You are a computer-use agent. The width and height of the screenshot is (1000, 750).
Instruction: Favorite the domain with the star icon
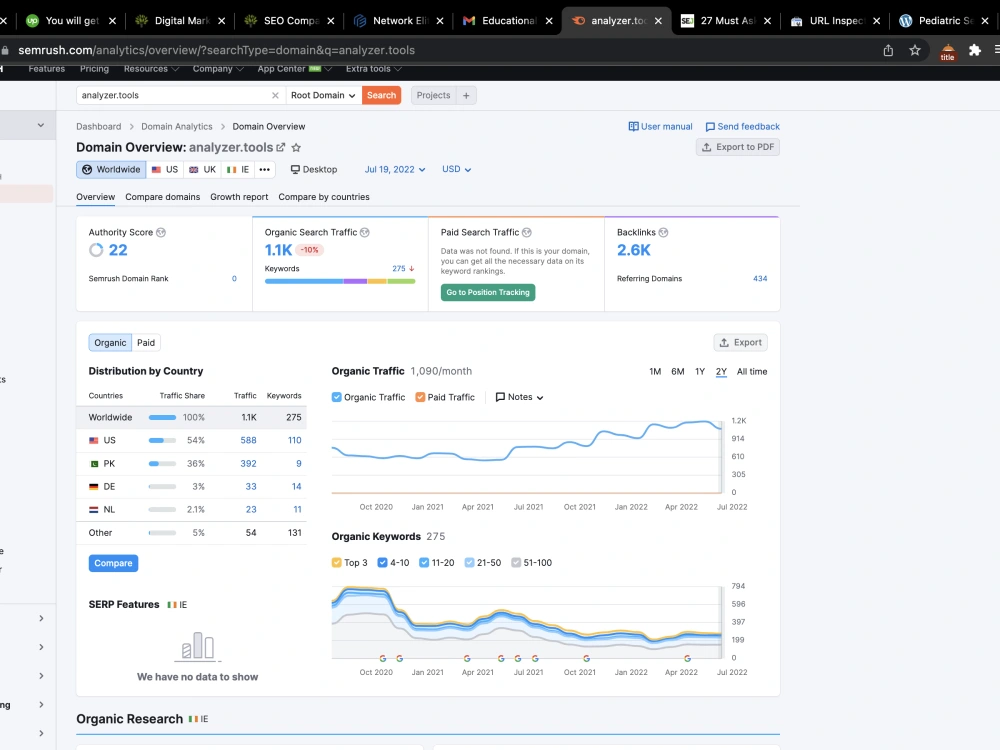pos(296,147)
